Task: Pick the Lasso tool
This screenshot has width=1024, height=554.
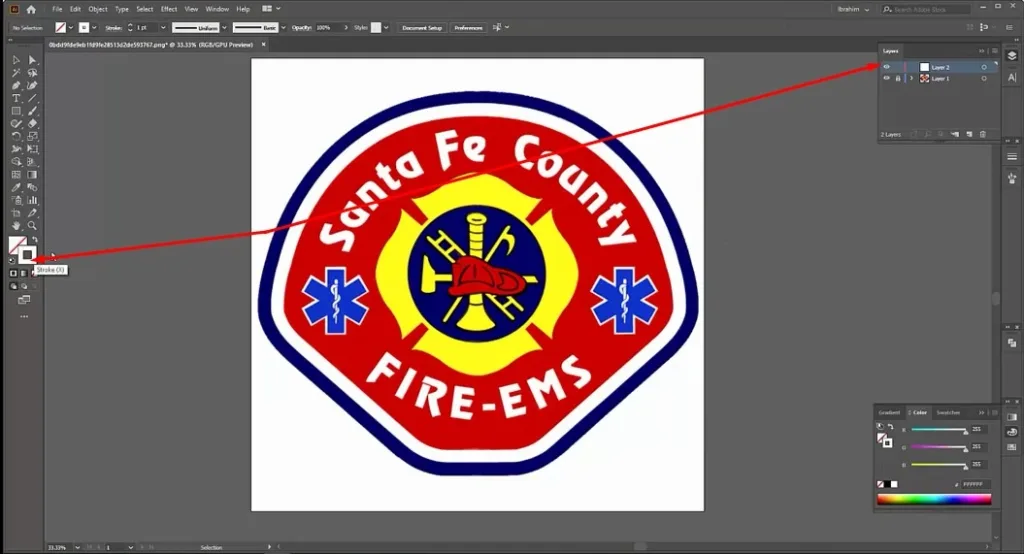Action: (x=32, y=73)
